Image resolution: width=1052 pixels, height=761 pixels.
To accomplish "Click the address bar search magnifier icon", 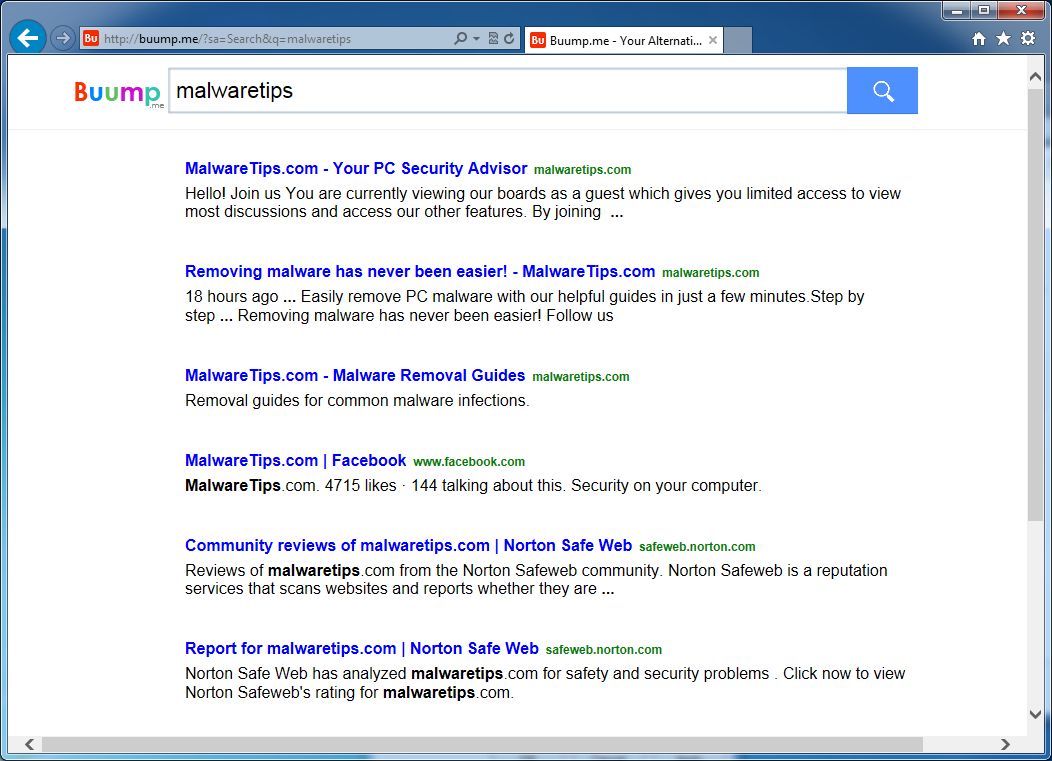I will pyautogui.click(x=460, y=38).
